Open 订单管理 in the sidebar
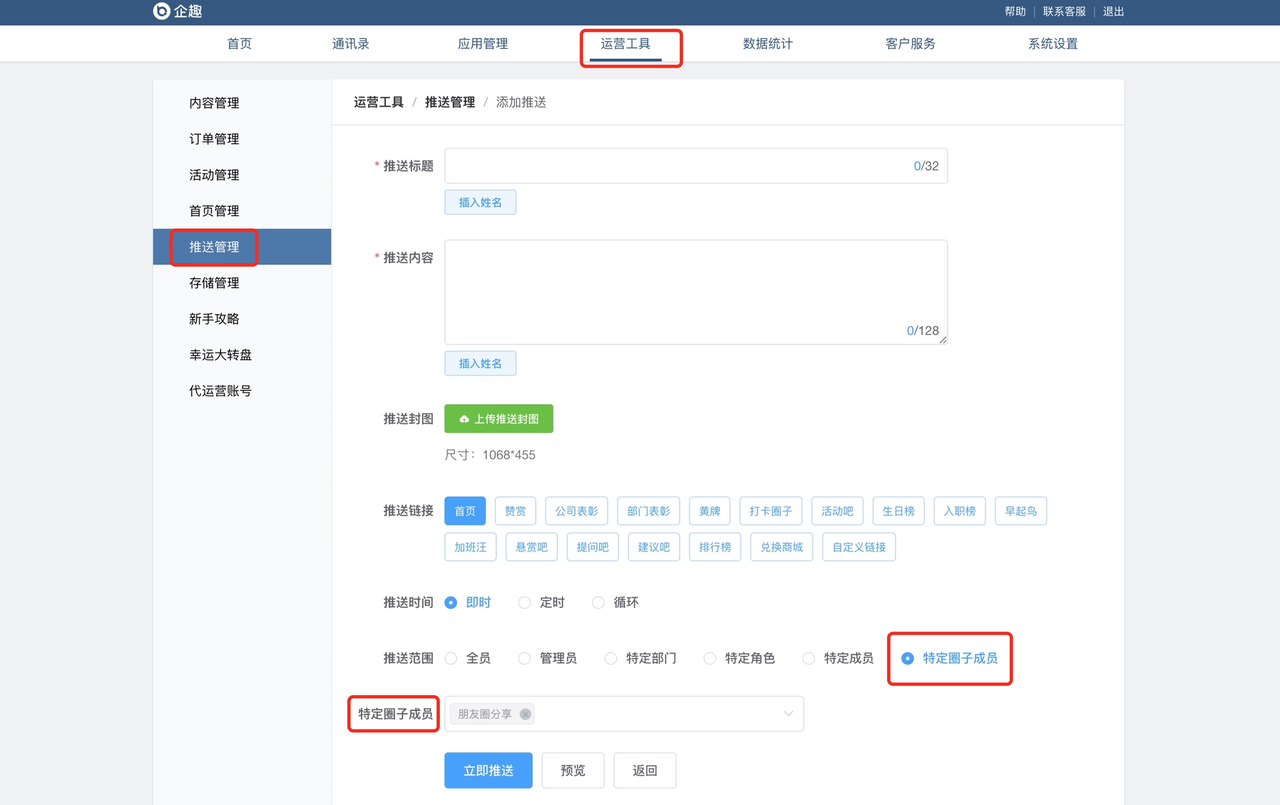1280x805 pixels. click(242, 139)
